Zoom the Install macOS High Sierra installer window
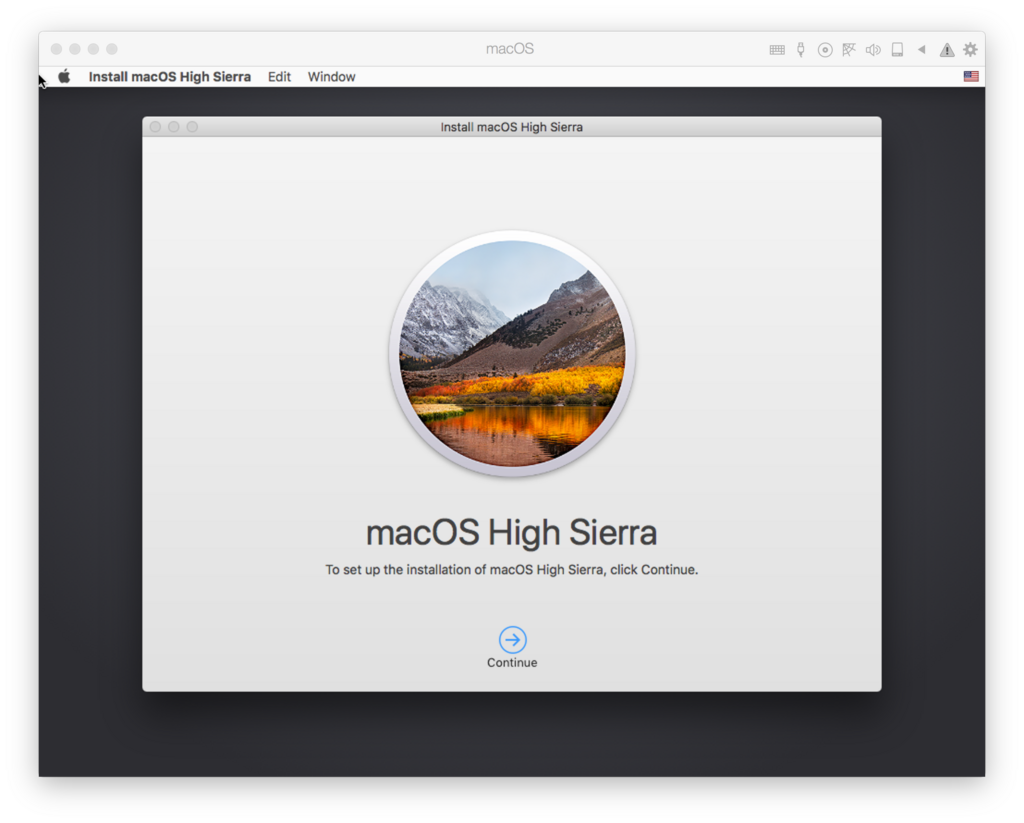This screenshot has height=823, width=1024. (192, 127)
